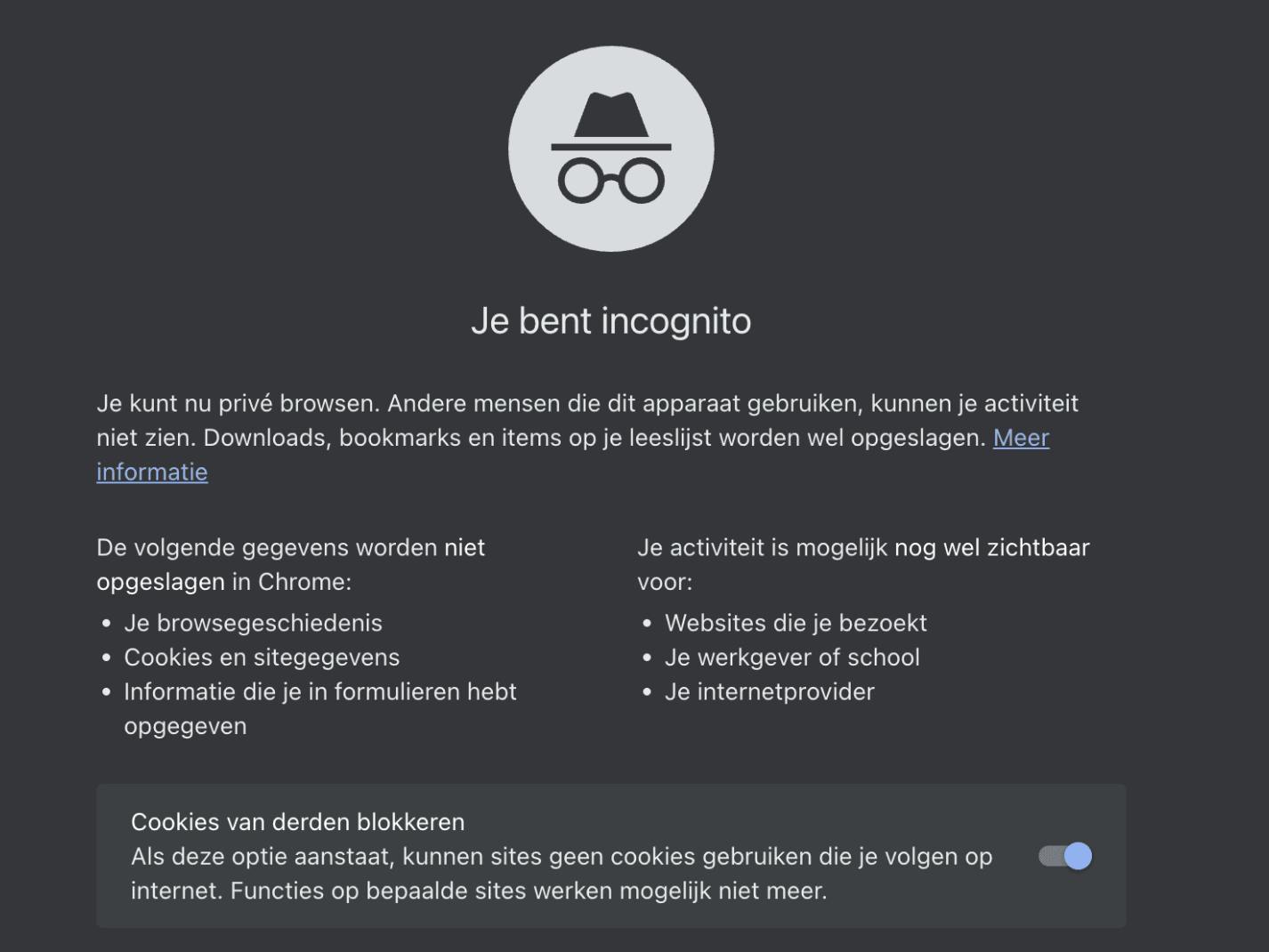
Task: Click "Informatie die je in formulieren hebt opgegeven"
Action: [x=319, y=692]
